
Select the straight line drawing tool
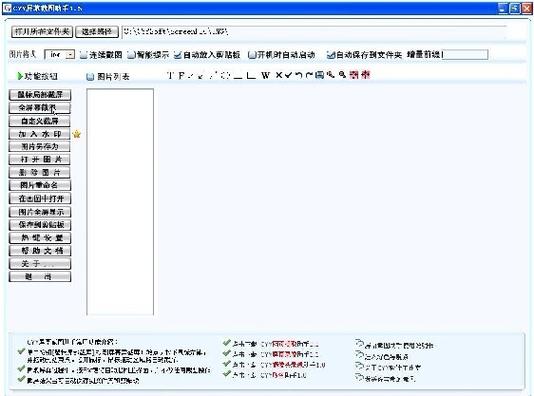[238, 78]
